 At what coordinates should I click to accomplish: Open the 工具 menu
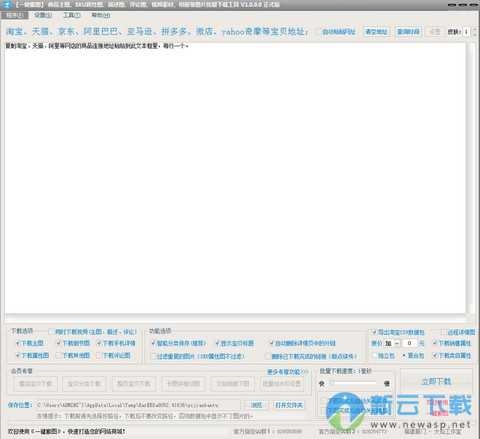tap(72, 15)
